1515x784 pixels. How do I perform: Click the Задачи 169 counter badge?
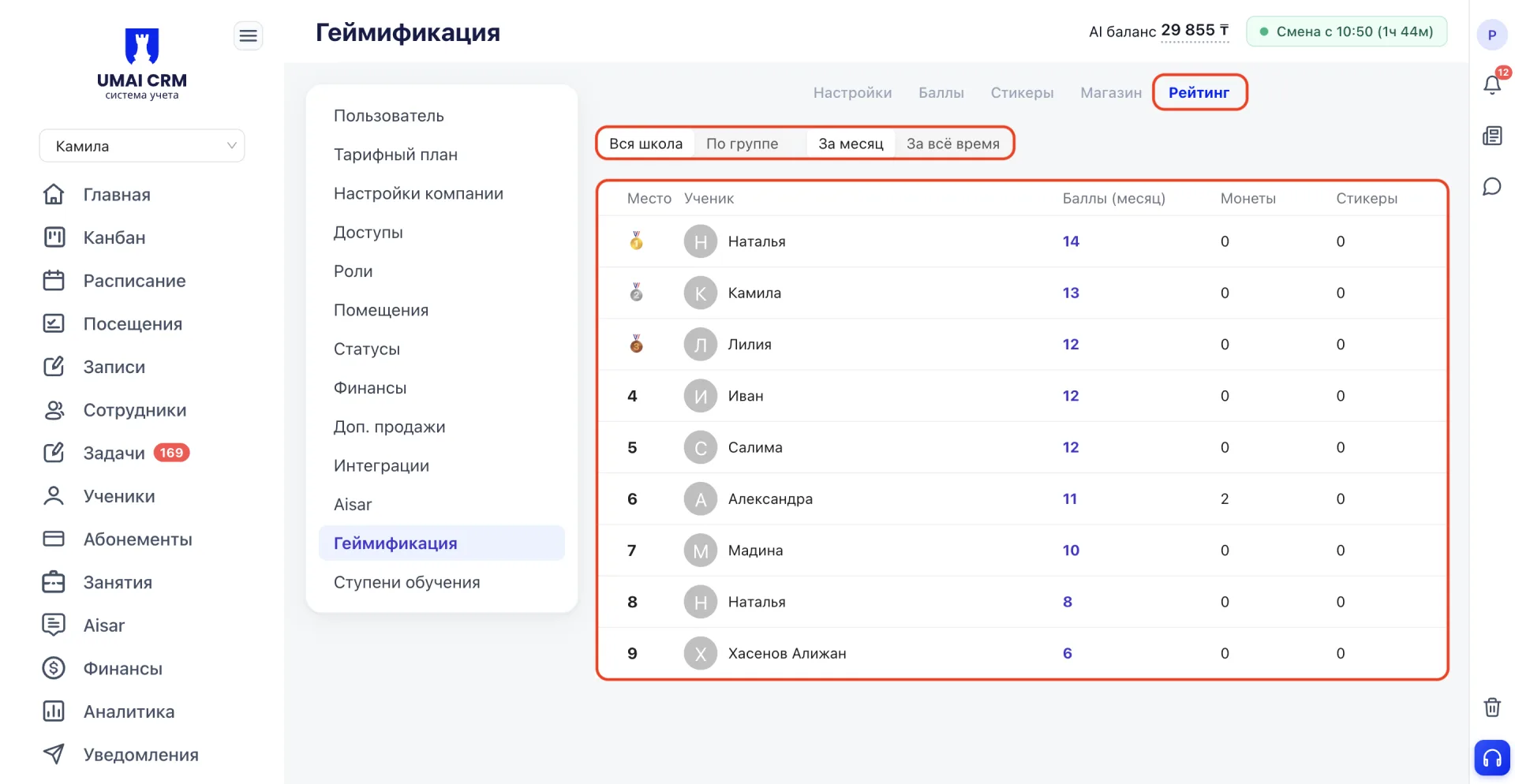point(171,453)
